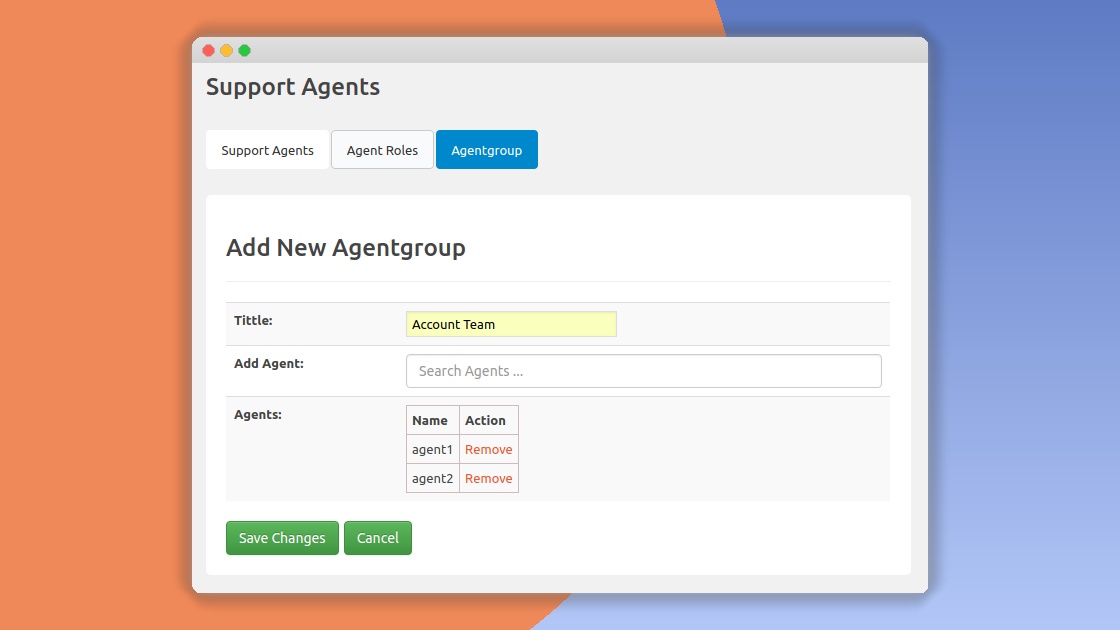Remove agent2 from the group
1120x630 pixels.
[x=488, y=479]
